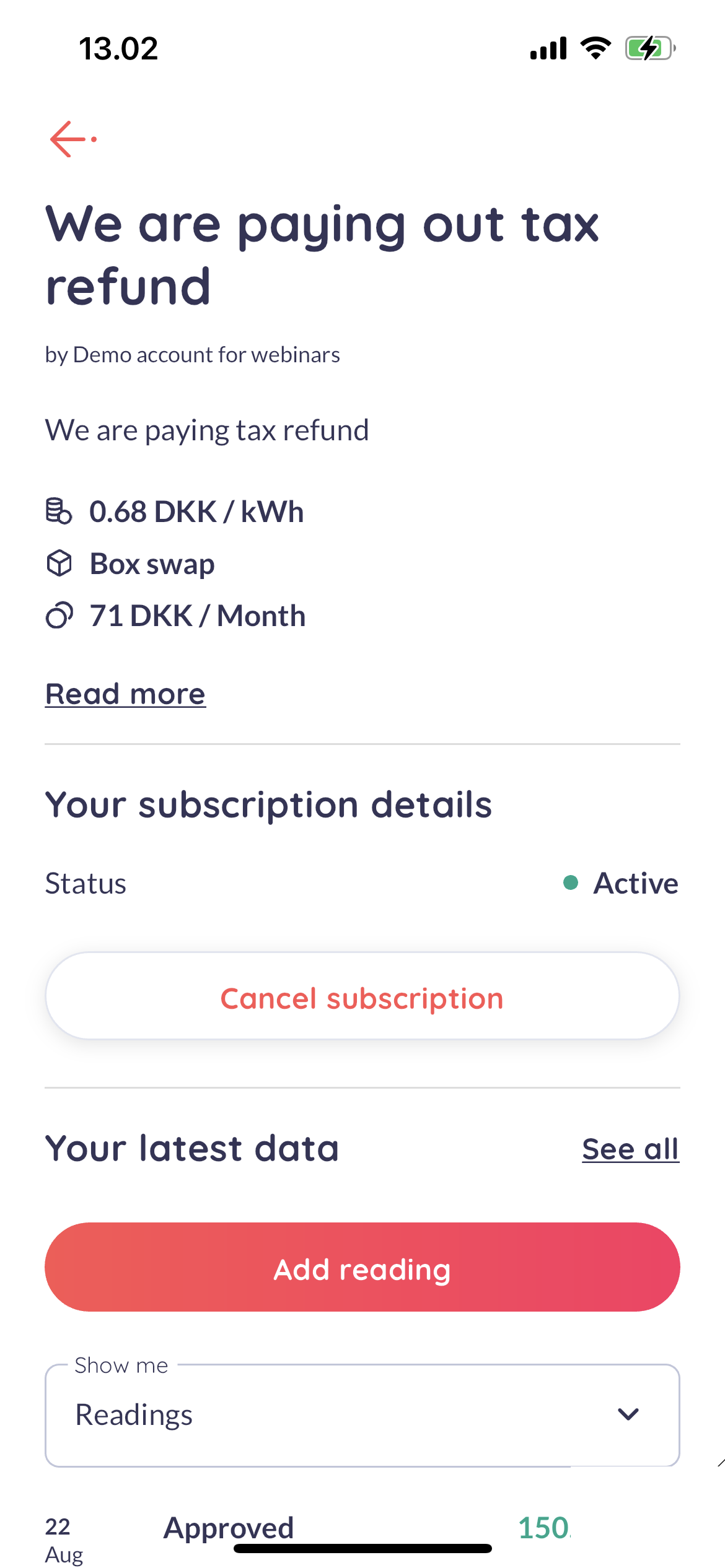Expand the Show me Readings dropdown

362,1415
